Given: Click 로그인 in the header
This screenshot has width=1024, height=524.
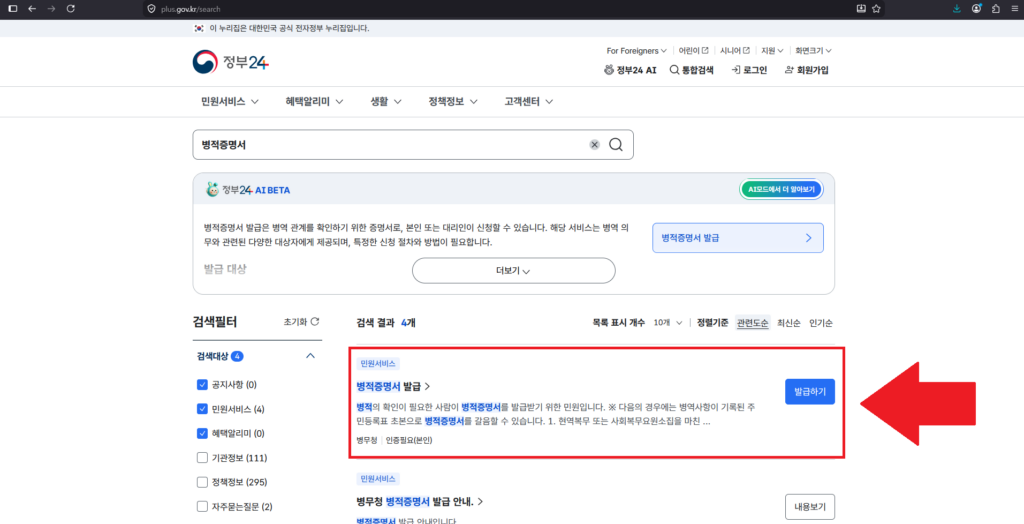Looking at the screenshot, I should [x=749, y=70].
